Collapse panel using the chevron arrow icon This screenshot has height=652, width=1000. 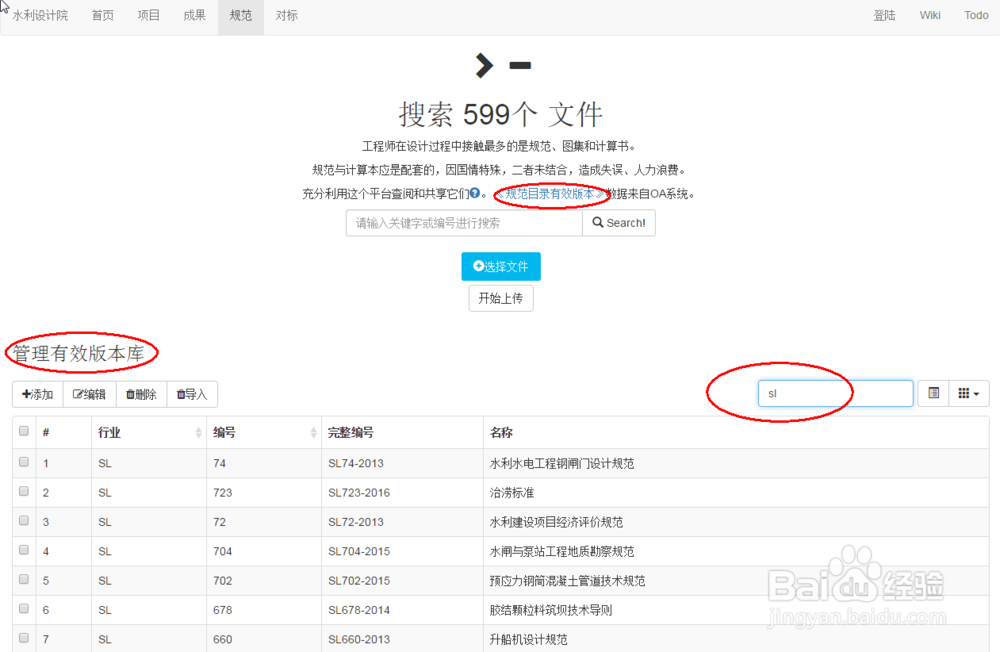[483, 65]
